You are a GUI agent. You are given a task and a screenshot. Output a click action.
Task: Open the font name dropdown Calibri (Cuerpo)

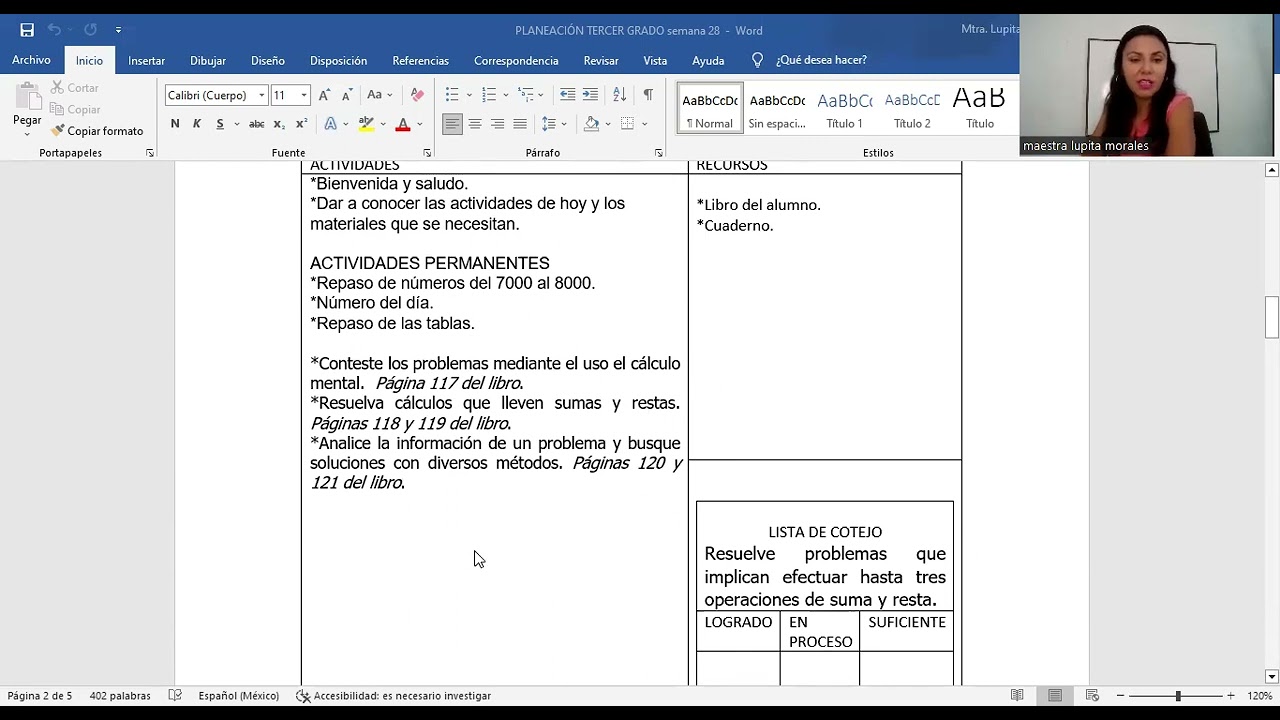[262, 95]
